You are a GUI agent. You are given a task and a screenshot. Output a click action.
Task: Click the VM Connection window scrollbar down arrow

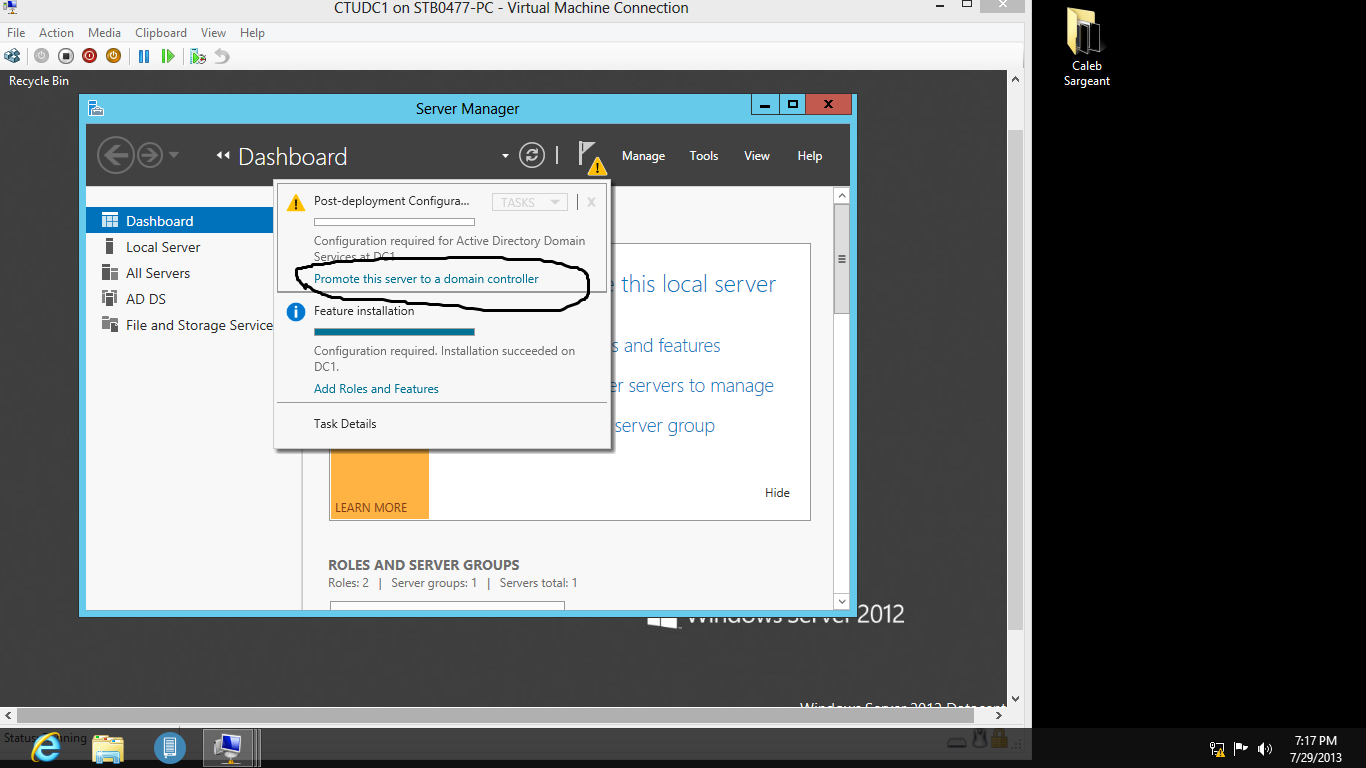tap(1015, 699)
